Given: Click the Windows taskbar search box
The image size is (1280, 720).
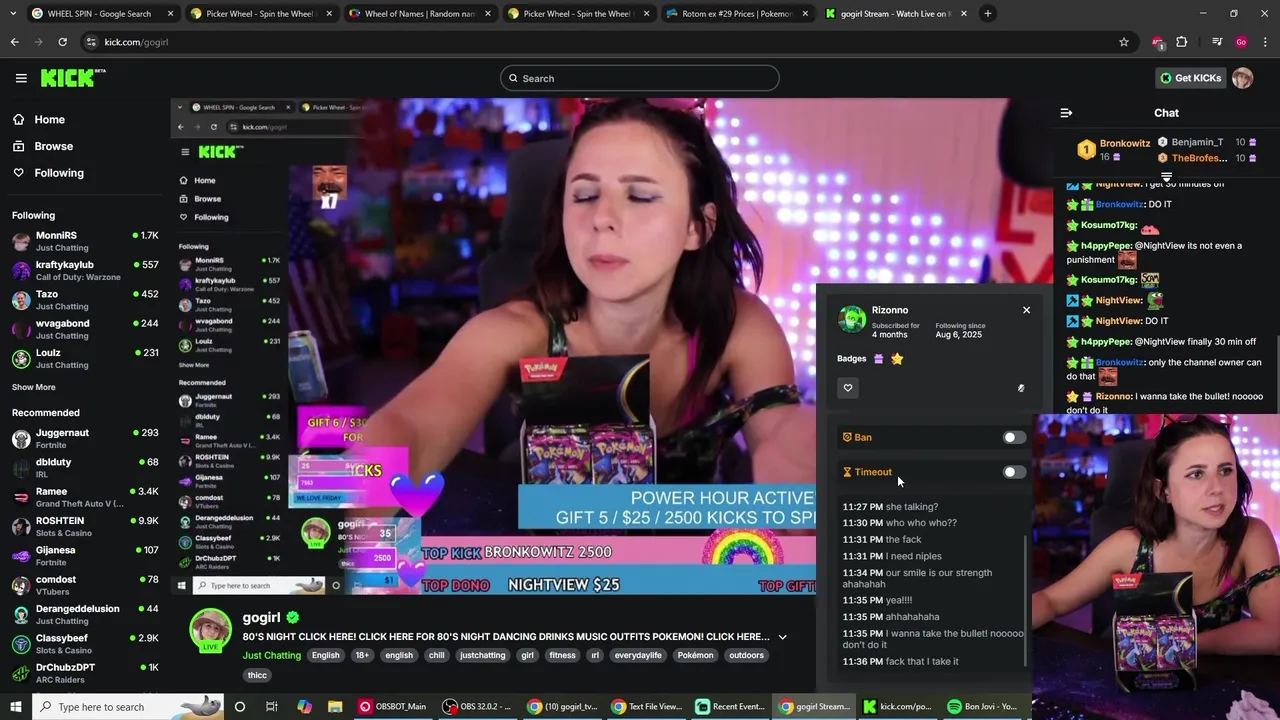Looking at the screenshot, I should pyautogui.click(x=128, y=707).
